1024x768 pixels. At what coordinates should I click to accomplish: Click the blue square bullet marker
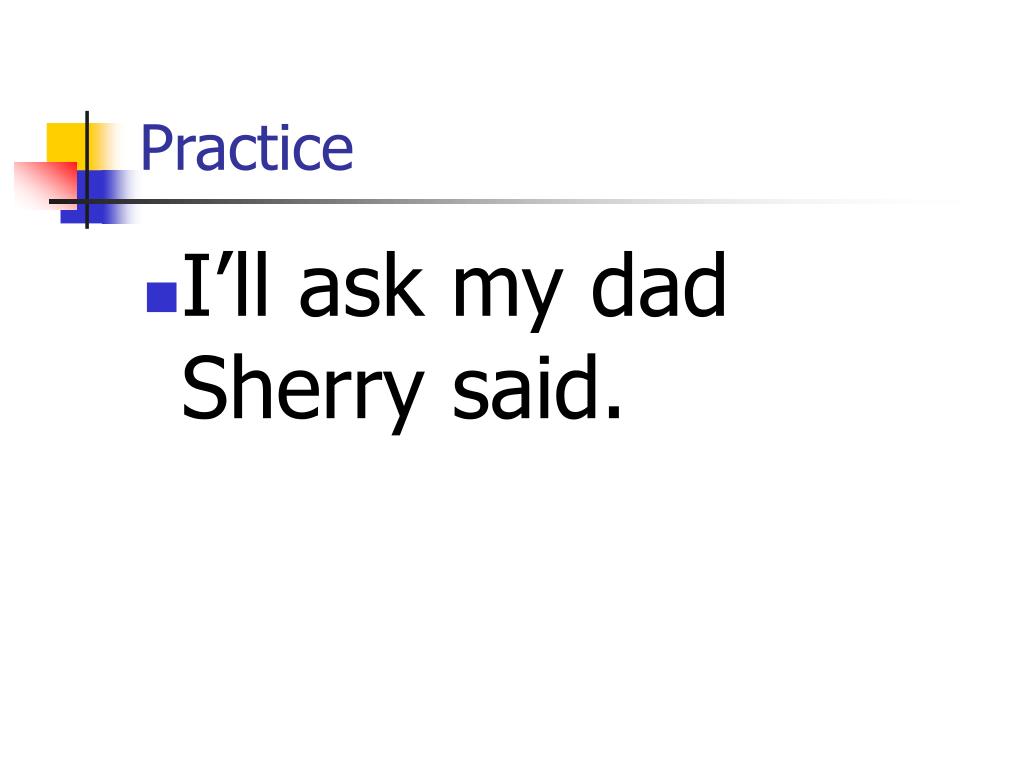[162, 297]
